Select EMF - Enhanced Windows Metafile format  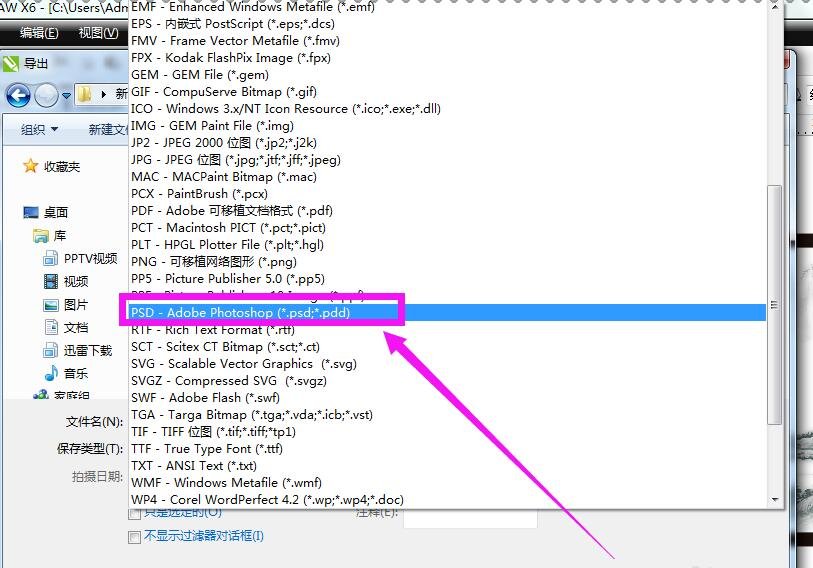click(x=447, y=7)
